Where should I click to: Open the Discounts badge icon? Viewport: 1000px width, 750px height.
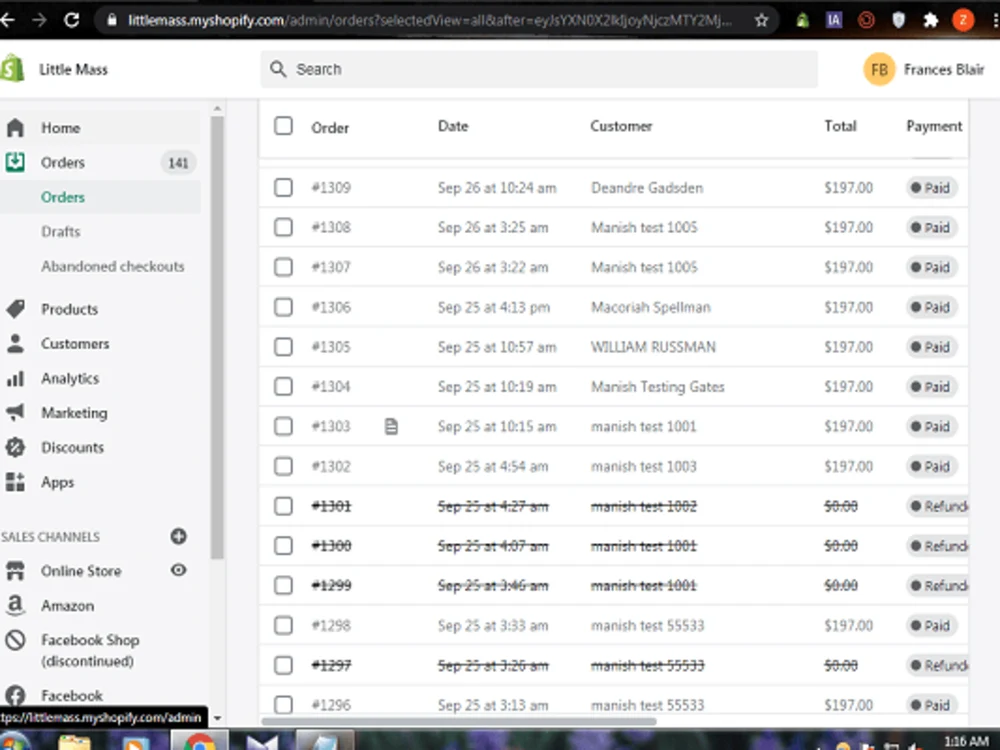[x=15, y=447]
